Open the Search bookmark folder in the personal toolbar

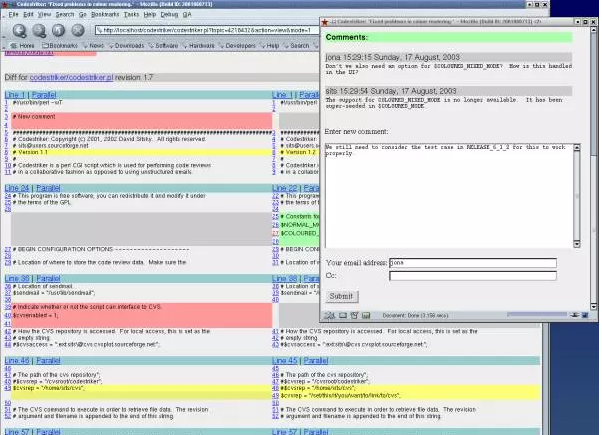[297, 46]
